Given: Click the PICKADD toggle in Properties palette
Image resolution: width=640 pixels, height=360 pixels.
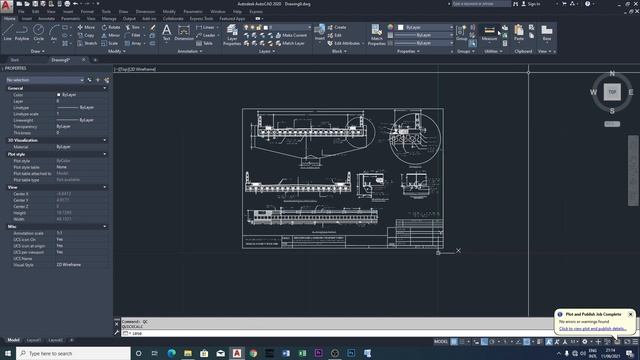Looking at the screenshot, I should [90, 80].
